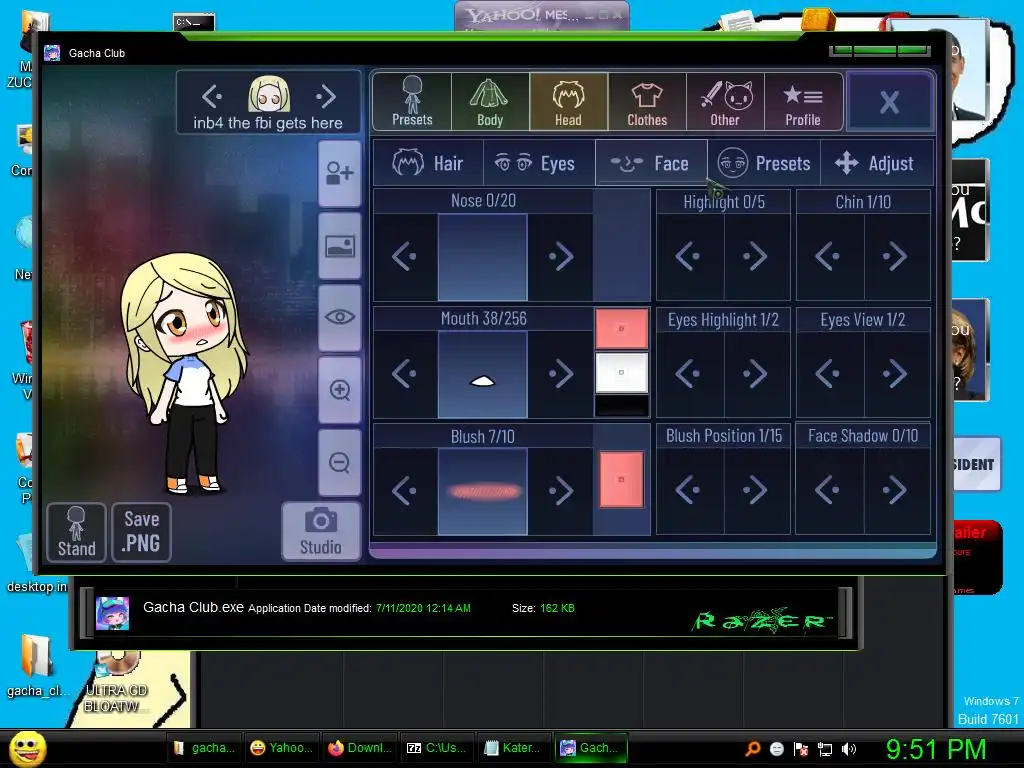
Task: Select next Mouth style
Action: [x=560, y=374]
